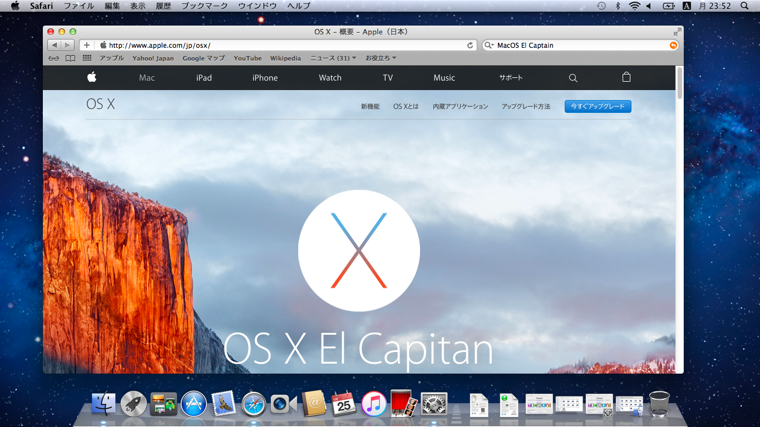Launch App Store from the Dock
The image size is (760, 427).
click(x=193, y=404)
